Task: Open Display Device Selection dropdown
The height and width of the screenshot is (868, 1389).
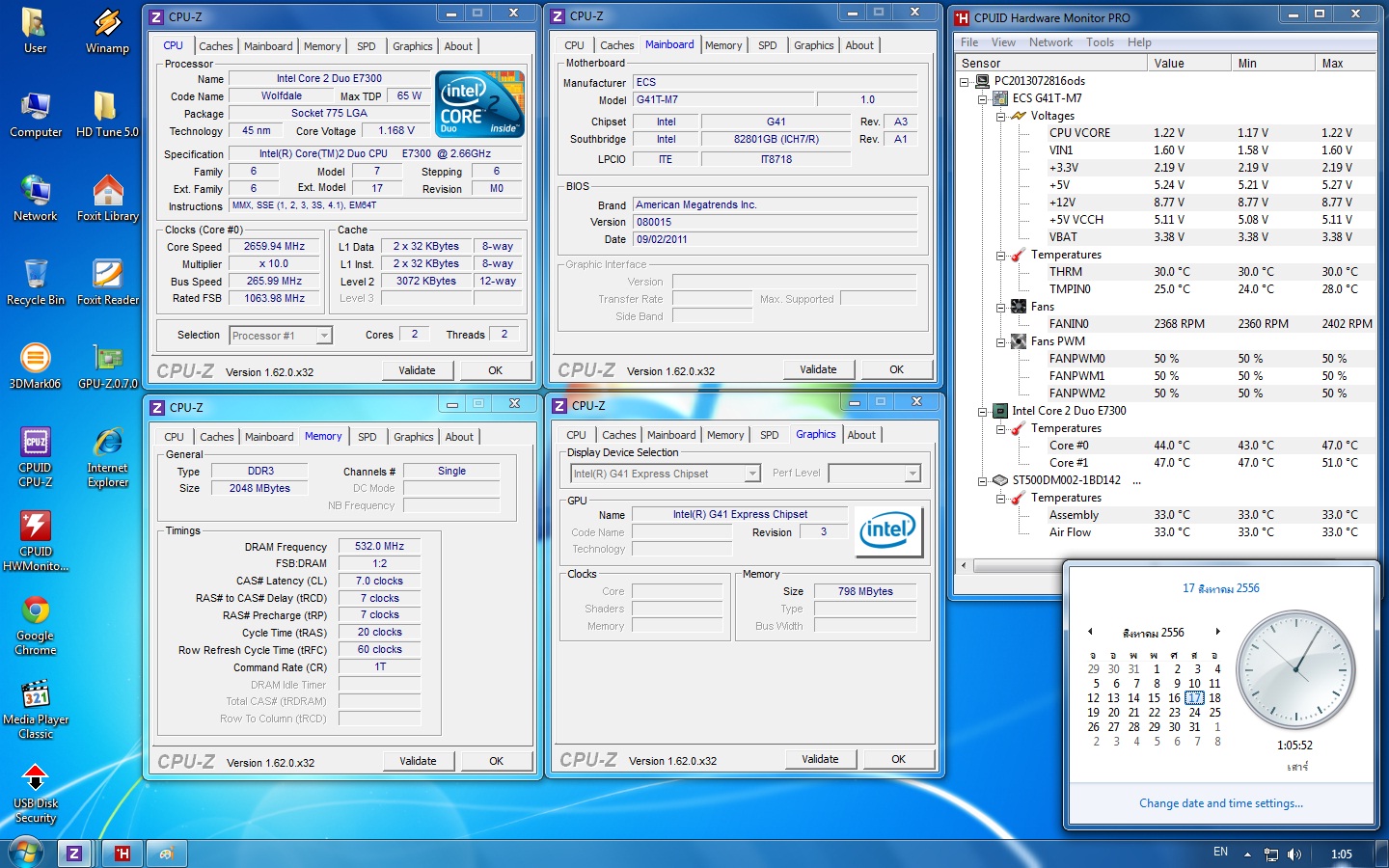Action: coord(752,474)
